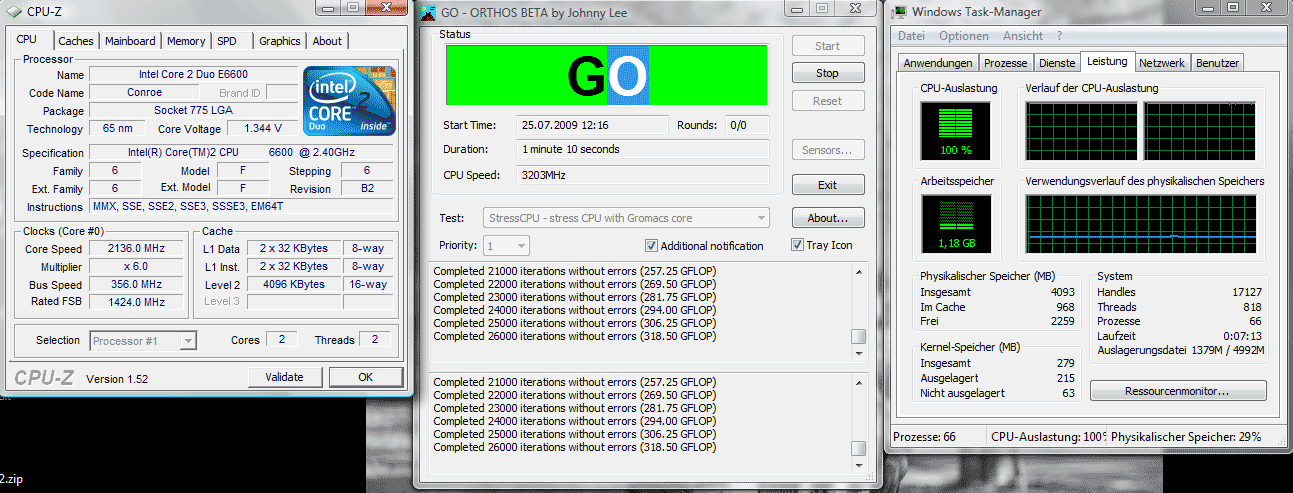Click the Exit button in ORTHOS
1293x493 pixels.
click(828, 185)
